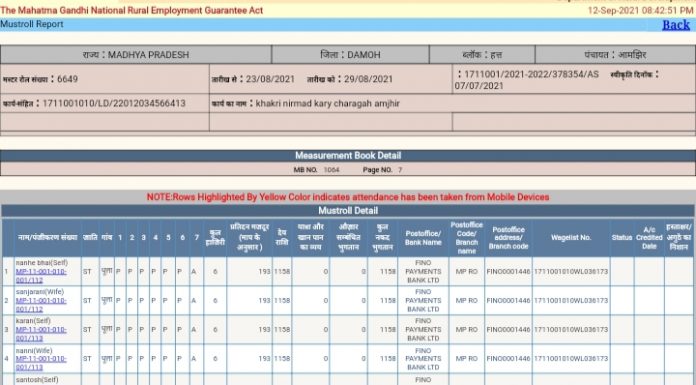Open sanjarani's registration number link
The height and width of the screenshot is (385, 696).
(41, 305)
